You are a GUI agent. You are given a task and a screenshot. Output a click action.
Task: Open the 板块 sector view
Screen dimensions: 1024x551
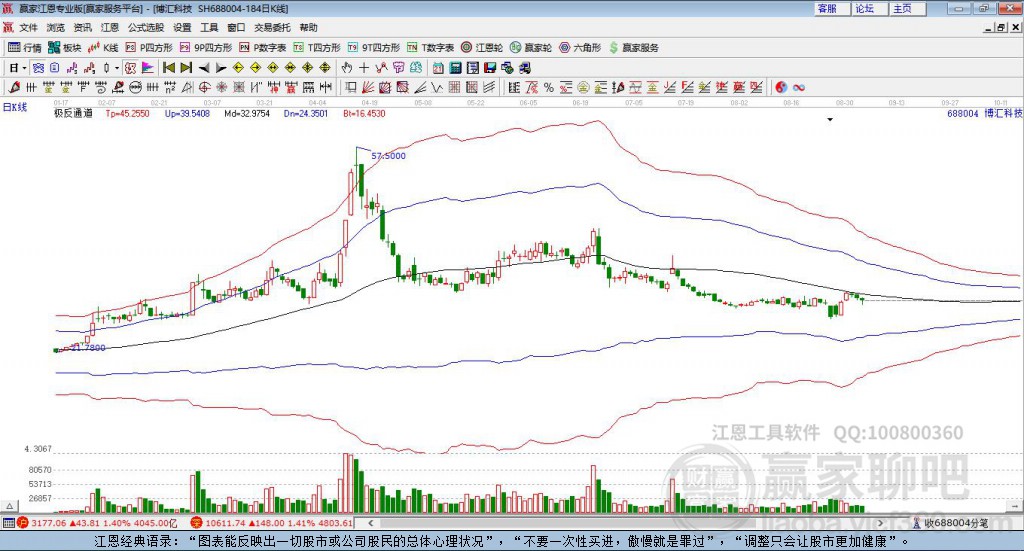(64, 48)
